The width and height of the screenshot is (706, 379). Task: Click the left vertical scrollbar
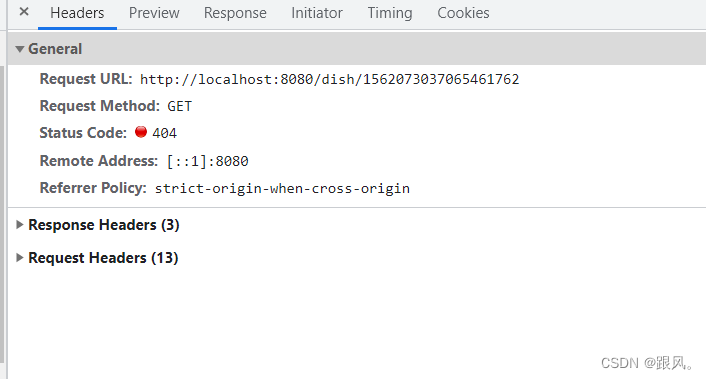2,214
